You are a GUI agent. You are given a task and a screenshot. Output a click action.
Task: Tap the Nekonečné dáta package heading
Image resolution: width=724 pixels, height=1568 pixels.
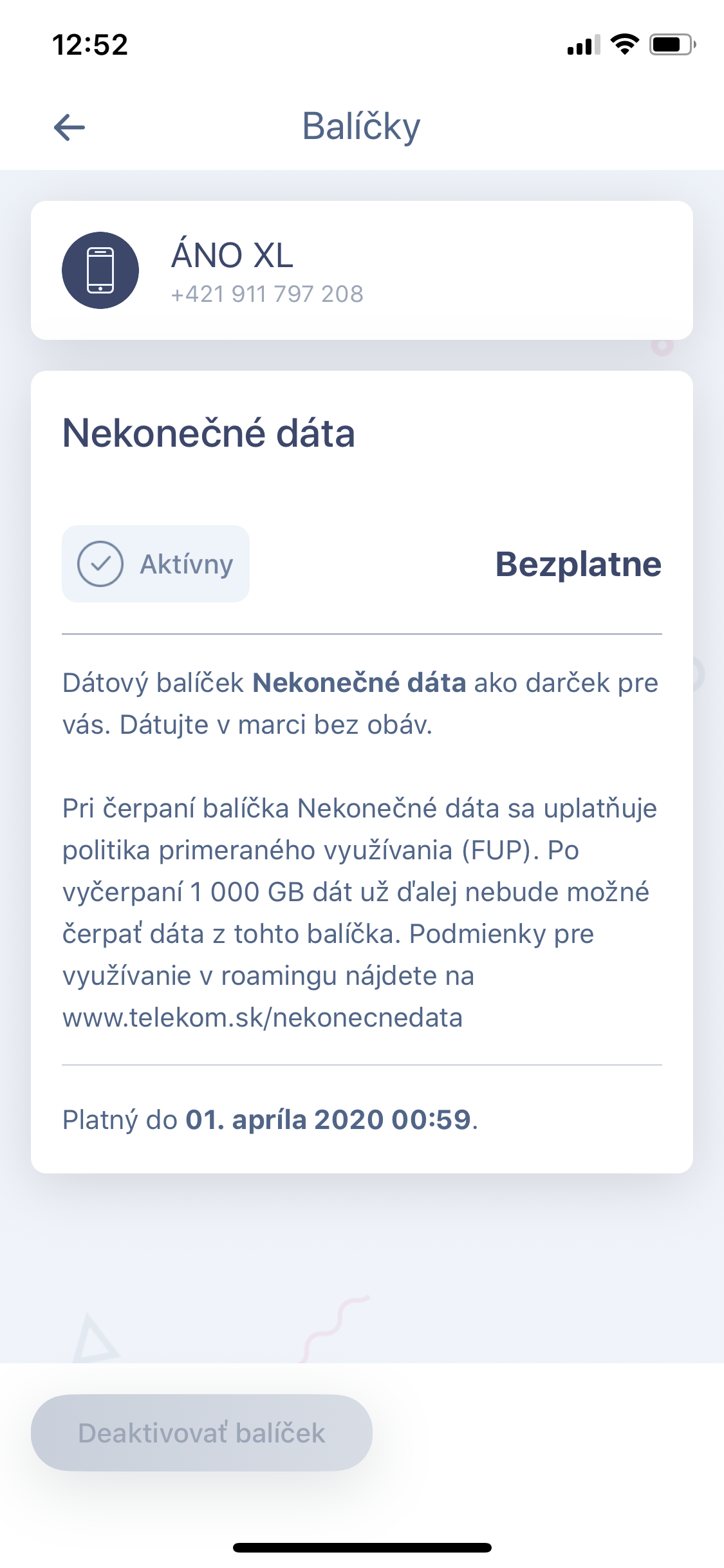pos(209,433)
